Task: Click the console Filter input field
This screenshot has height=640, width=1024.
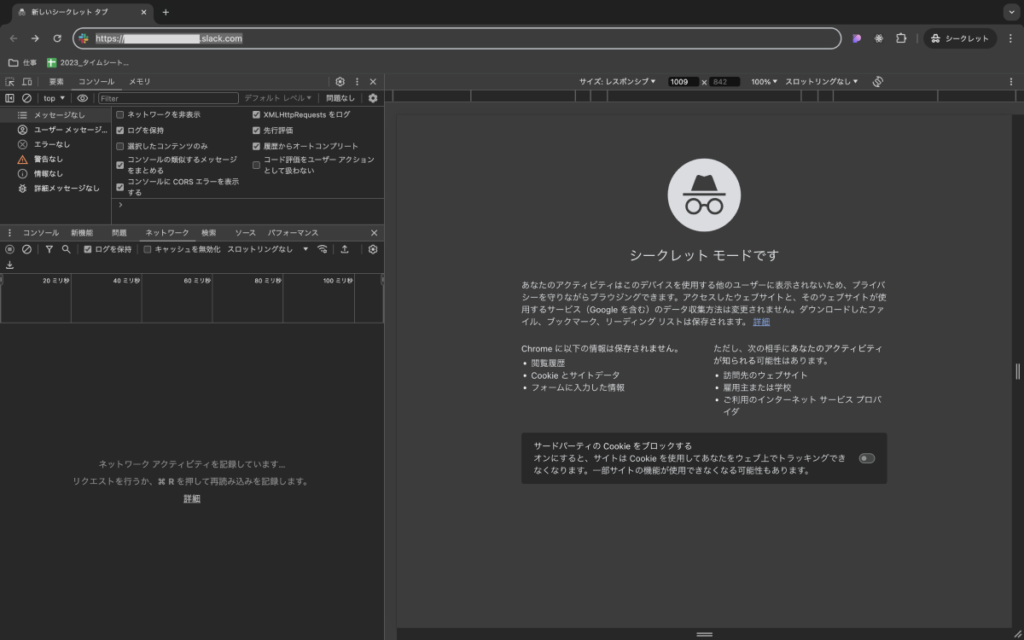Action: [168, 98]
